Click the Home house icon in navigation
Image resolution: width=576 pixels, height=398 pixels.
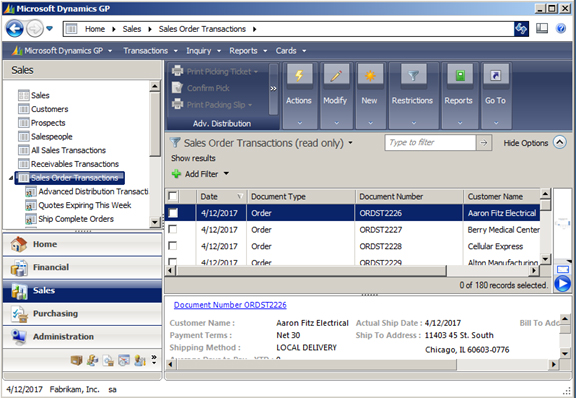(x=19, y=244)
